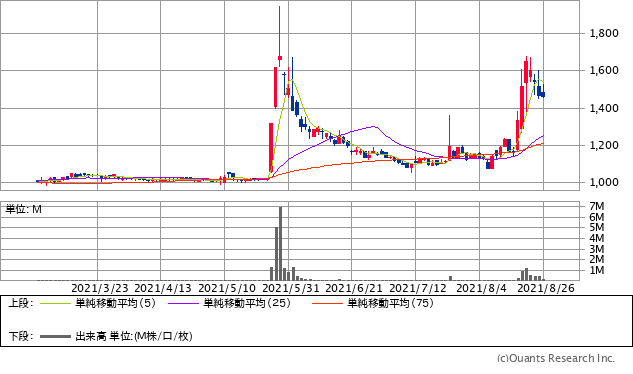Click the 4M volume axis label
633x374 pixels.
pos(596,238)
